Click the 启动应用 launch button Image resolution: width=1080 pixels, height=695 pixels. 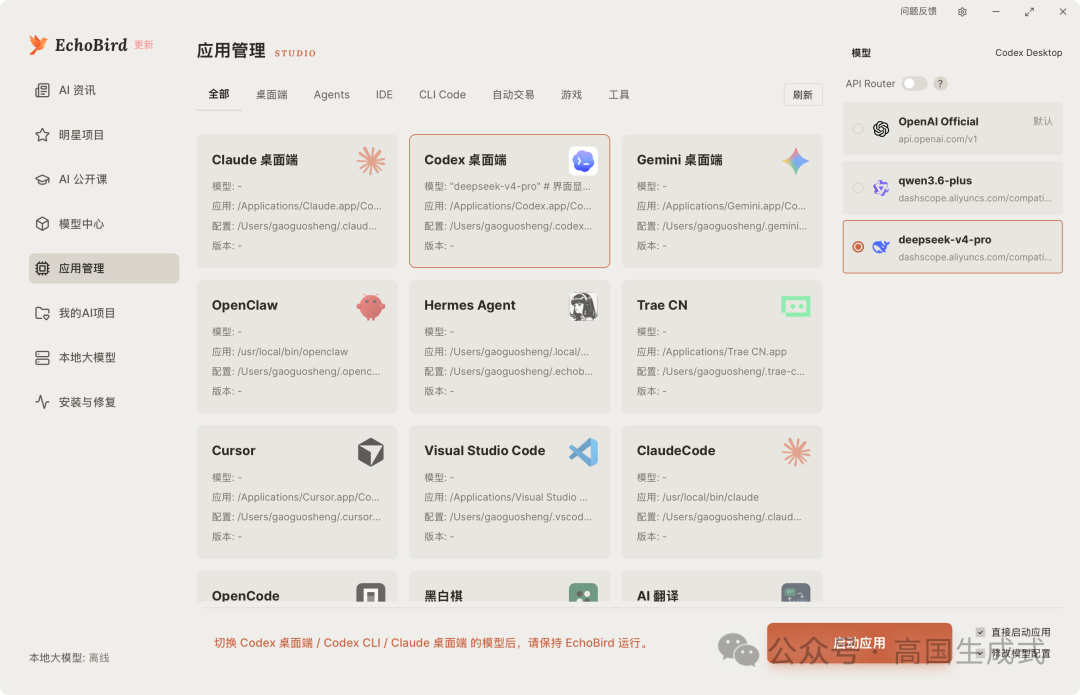(x=860, y=643)
